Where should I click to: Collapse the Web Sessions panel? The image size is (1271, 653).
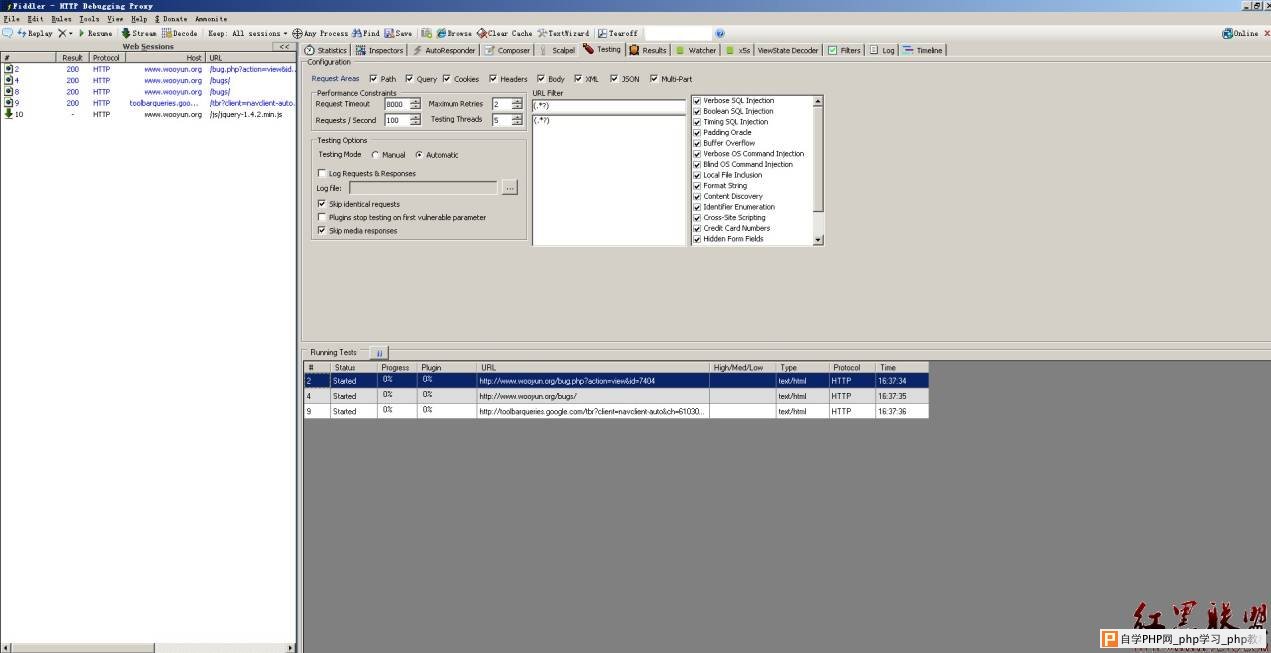point(284,46)
